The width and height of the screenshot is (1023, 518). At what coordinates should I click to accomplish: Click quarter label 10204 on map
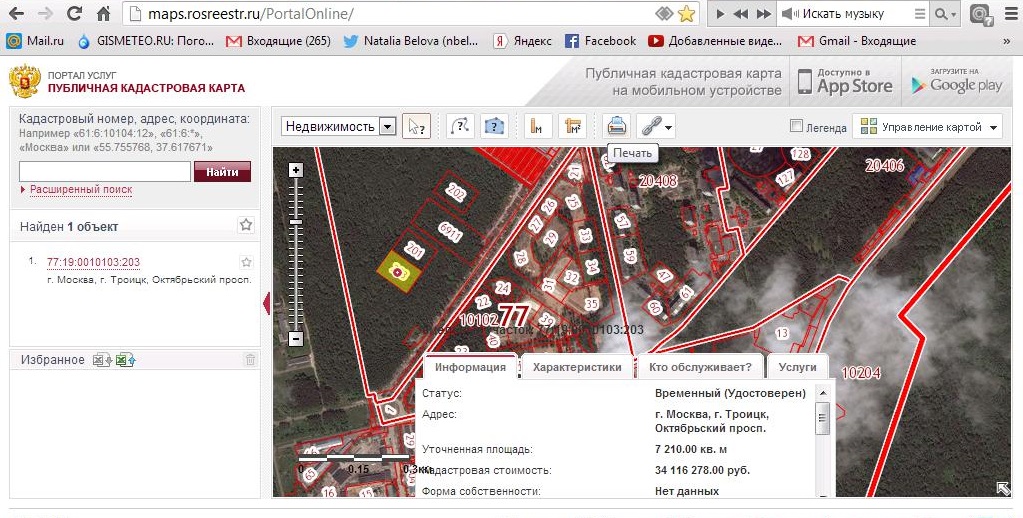[861, 373]
